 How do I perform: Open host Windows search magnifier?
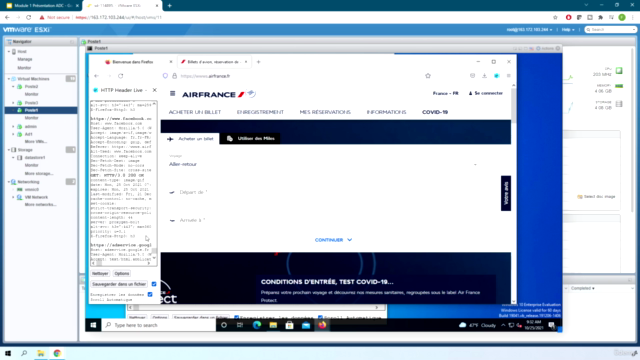24,353
